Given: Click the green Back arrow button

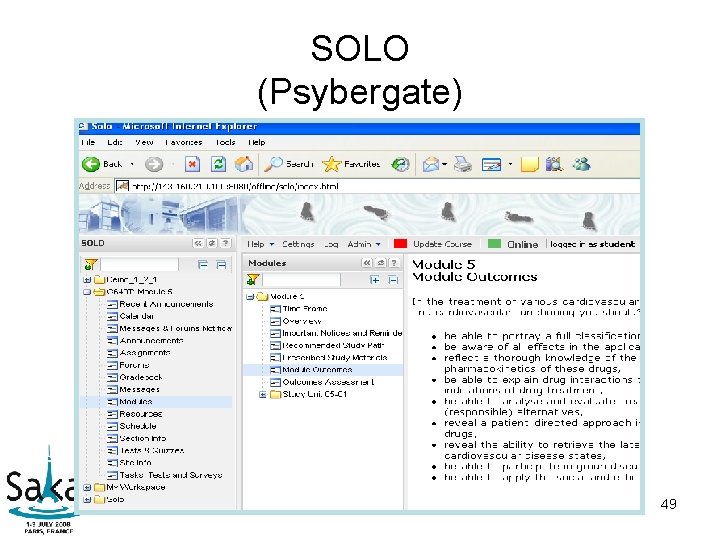Looking at the screenshot, I should (90, 164).
